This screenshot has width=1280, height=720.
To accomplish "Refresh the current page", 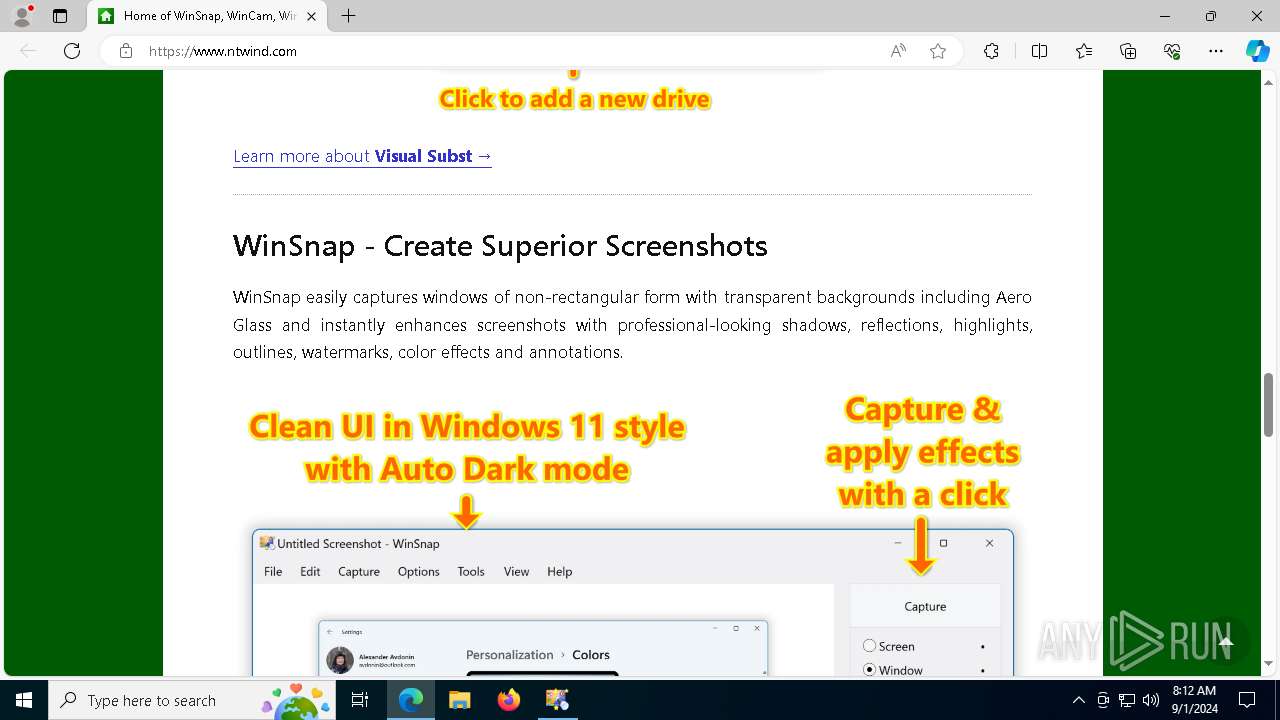I will coord(72,51).
